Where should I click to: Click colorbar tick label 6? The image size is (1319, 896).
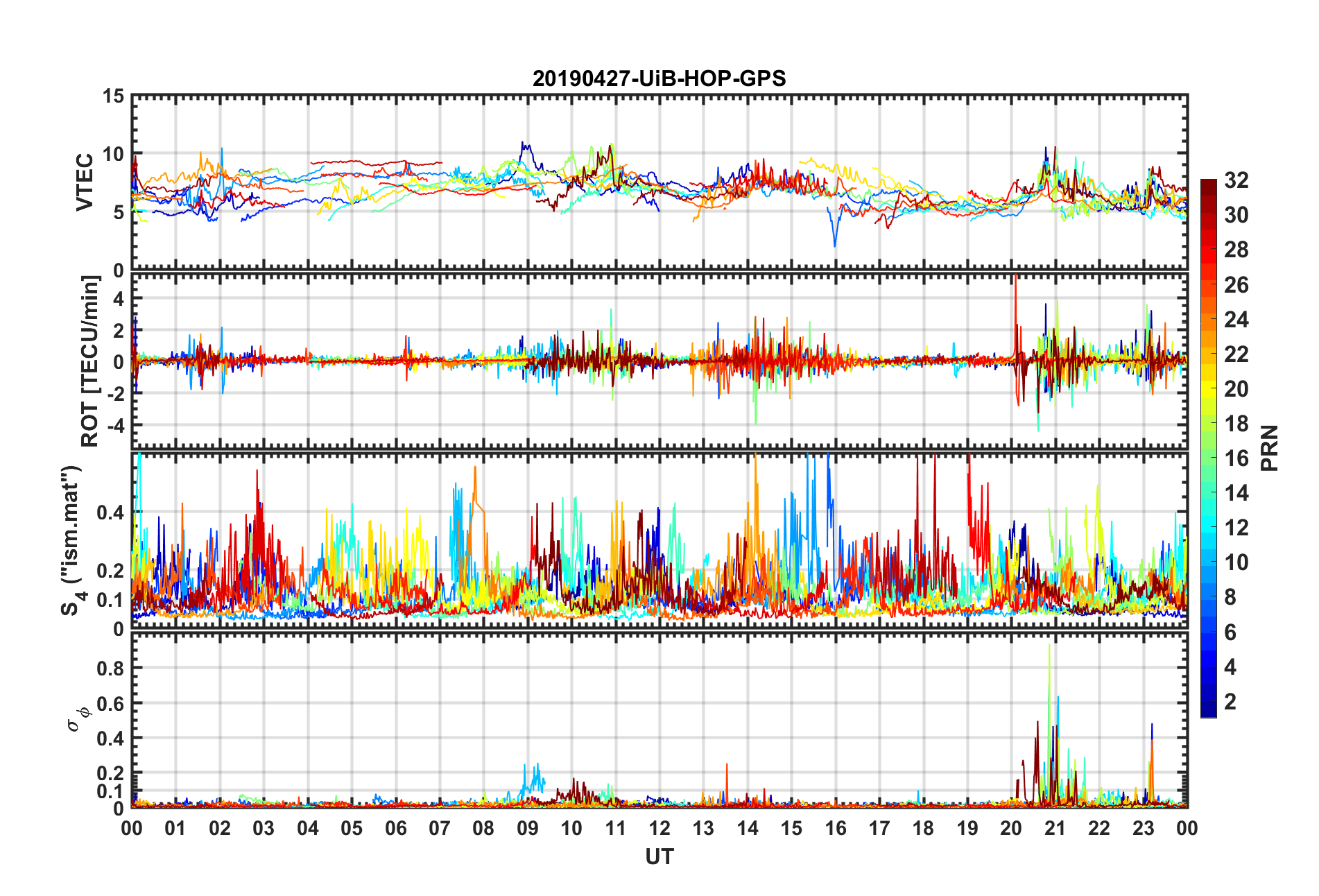1230,632
